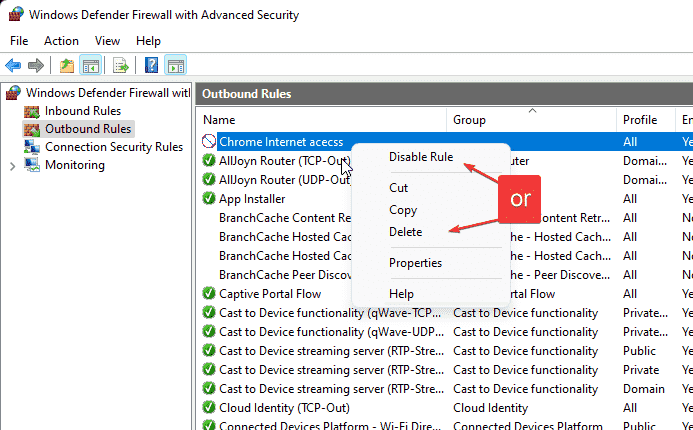Screen dimensions: 693x430
Task: Select Monitoring in the tree
Action: [75, 165]
